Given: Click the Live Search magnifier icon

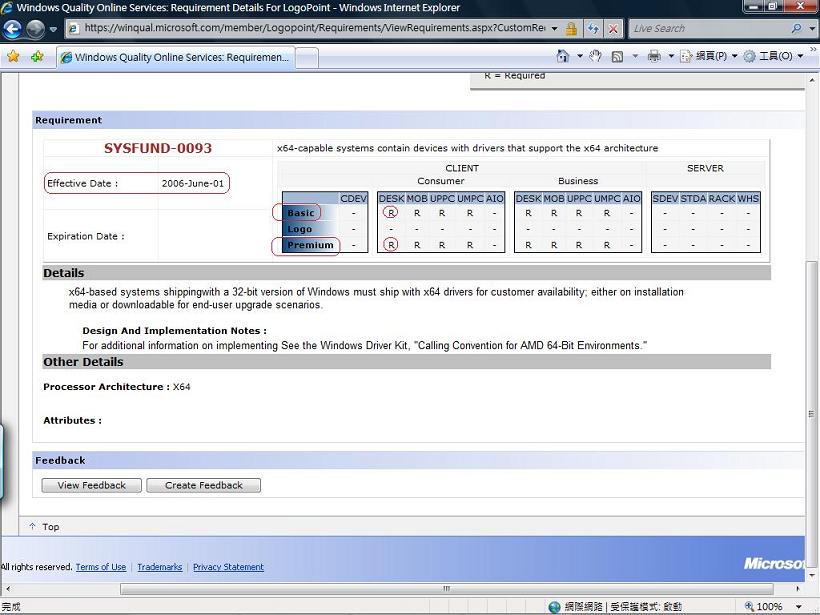Looking at the screenshot, I should (x=796, y=29).
